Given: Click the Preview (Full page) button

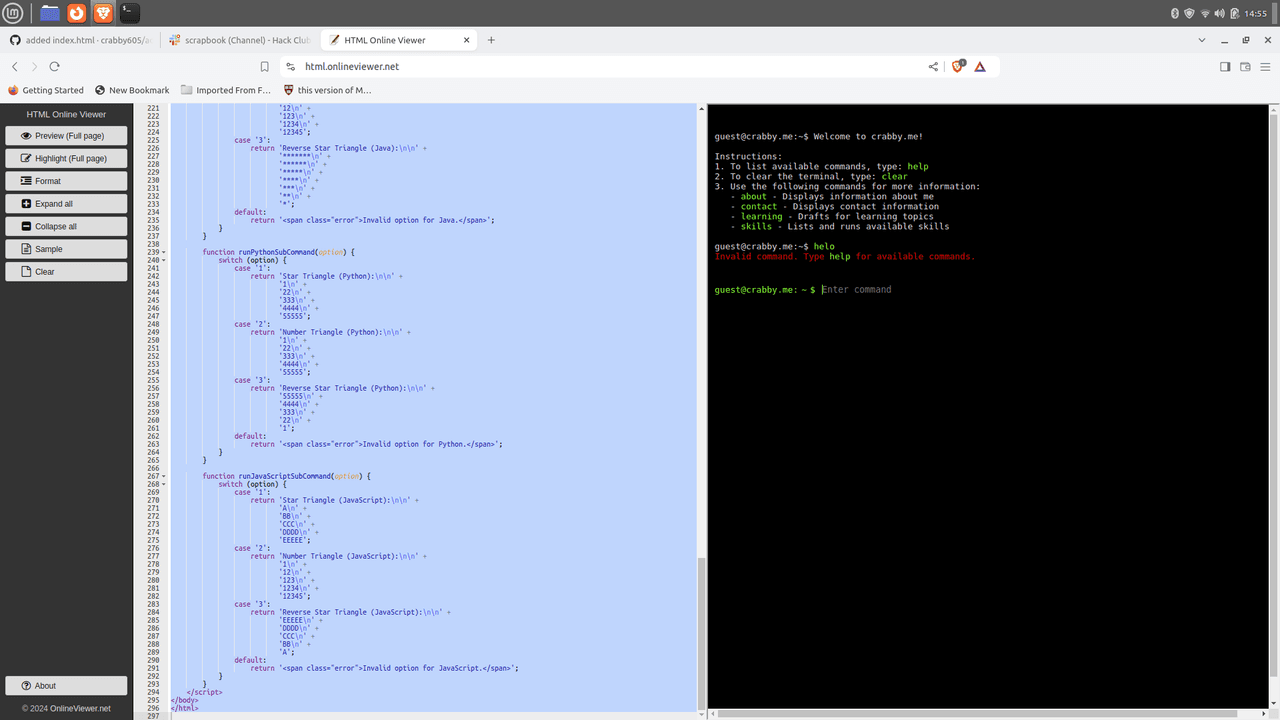Looking at the screenshot, I should click(67, 136).
